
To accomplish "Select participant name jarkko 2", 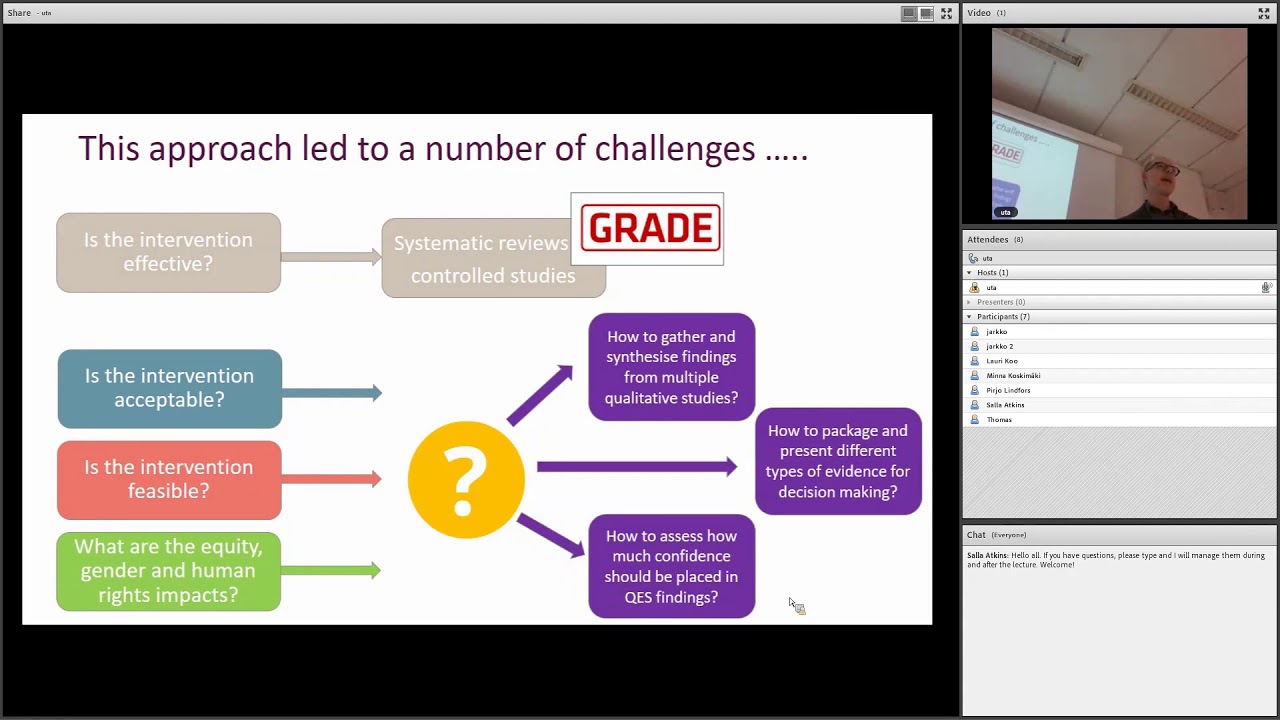I will (999, 347).
